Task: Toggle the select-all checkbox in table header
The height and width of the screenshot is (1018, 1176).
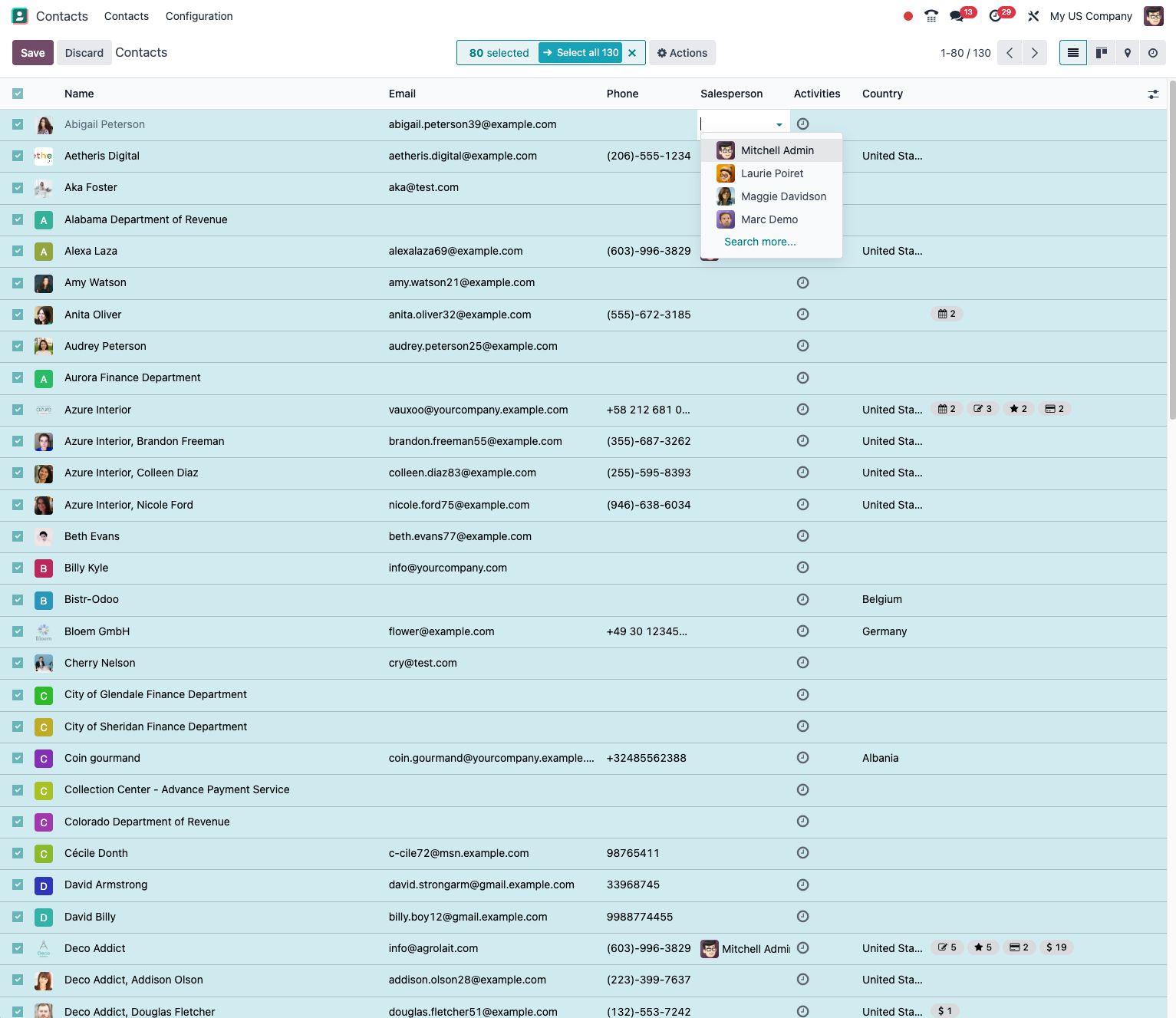Action: click(x=18, y=94)
